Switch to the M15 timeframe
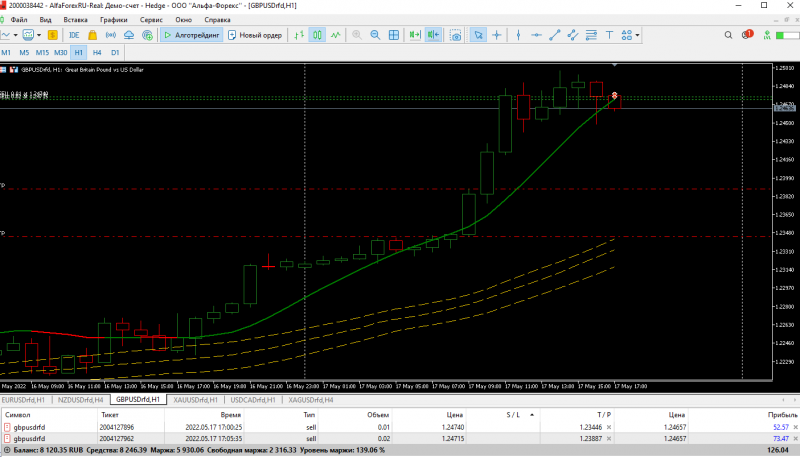Viewport: 800px width, 457px height. pyautogui.click(x=42, y=53)
